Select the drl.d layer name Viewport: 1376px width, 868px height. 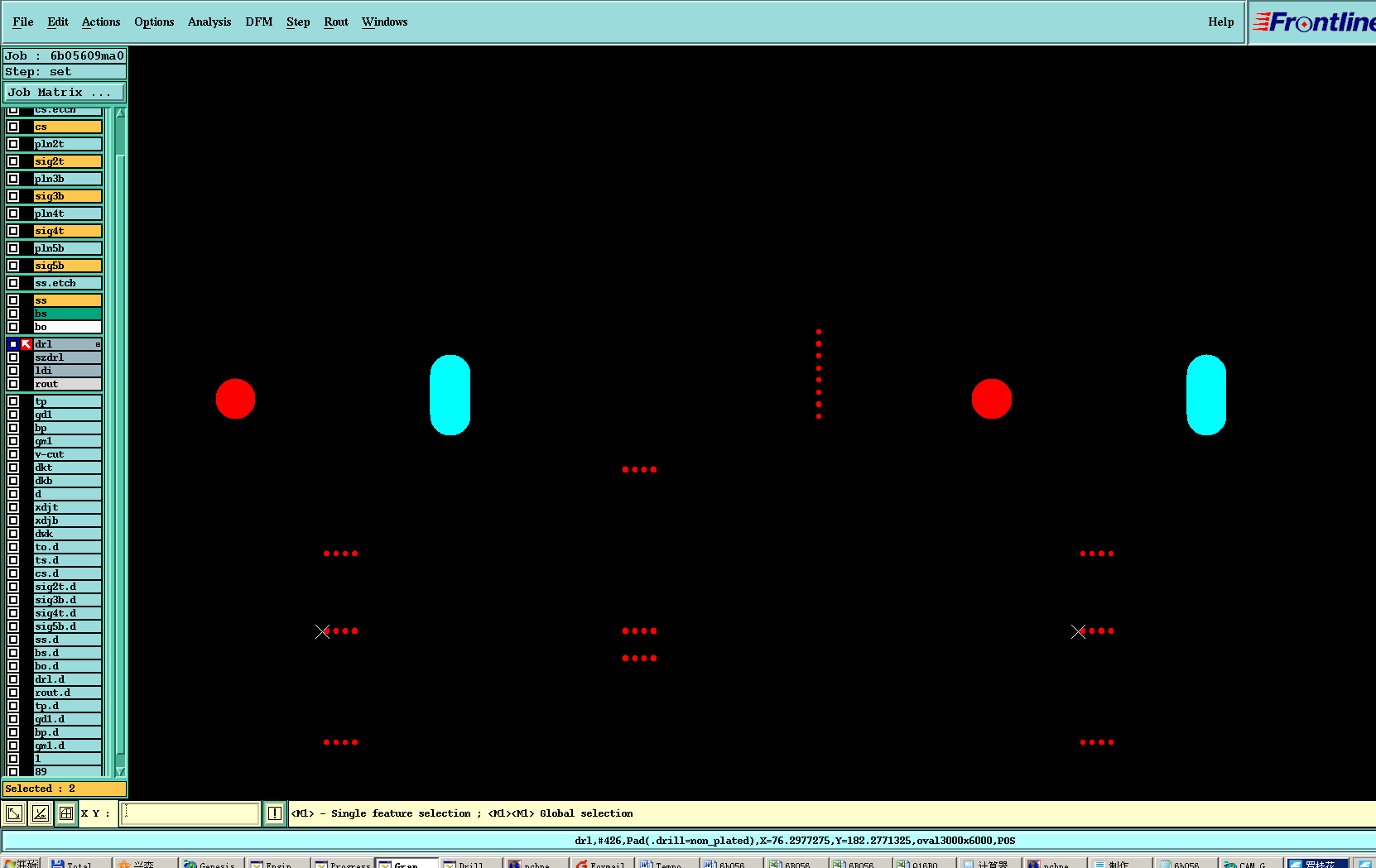(x=68, y=679)
